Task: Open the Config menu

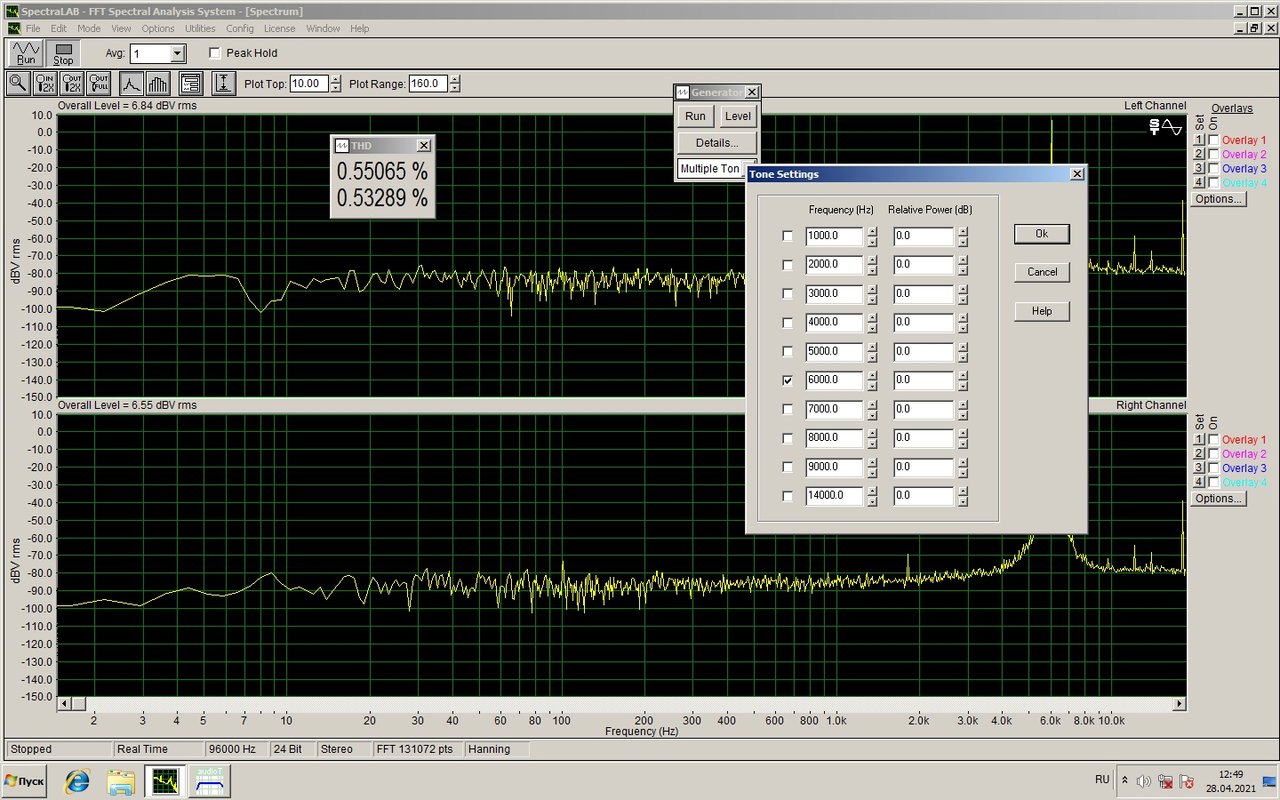Action: (x=240, y=29)
